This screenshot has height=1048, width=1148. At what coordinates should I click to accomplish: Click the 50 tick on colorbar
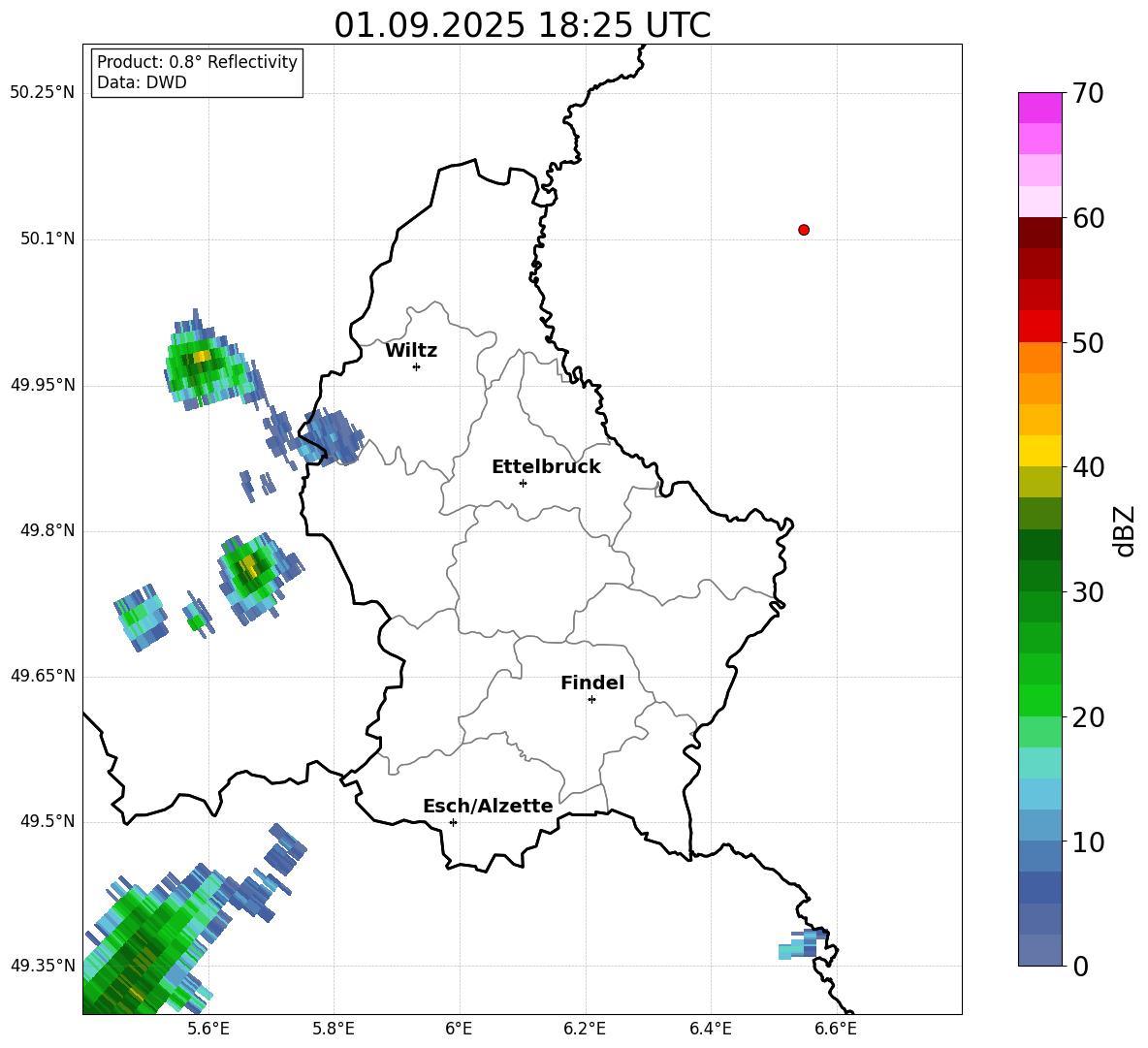click(1088, 342)
